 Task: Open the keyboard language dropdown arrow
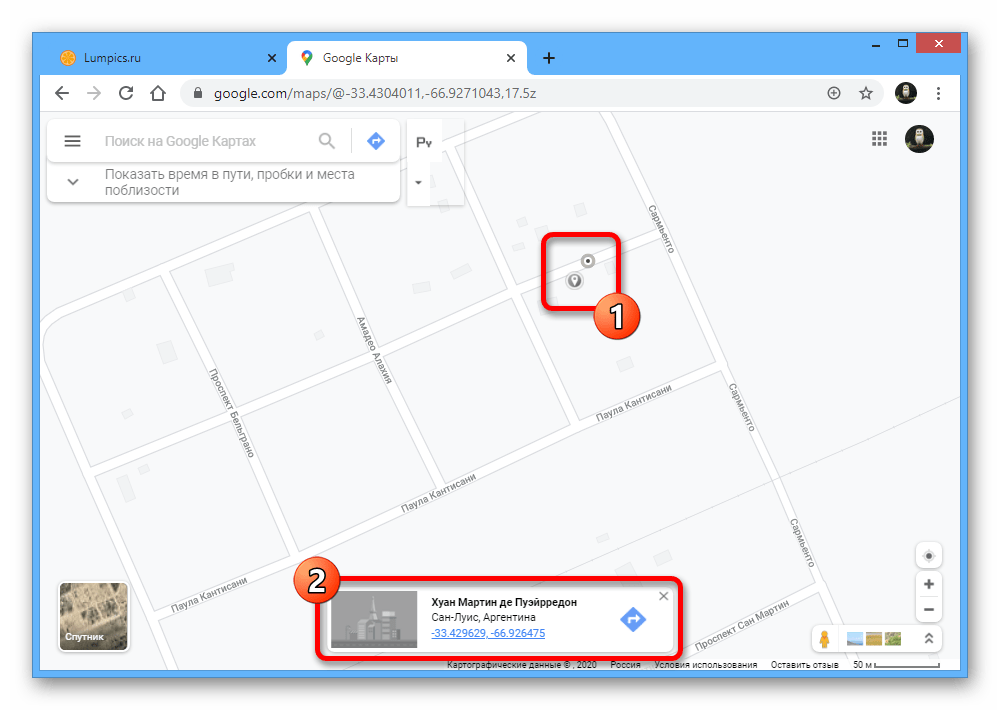point(418,183)
